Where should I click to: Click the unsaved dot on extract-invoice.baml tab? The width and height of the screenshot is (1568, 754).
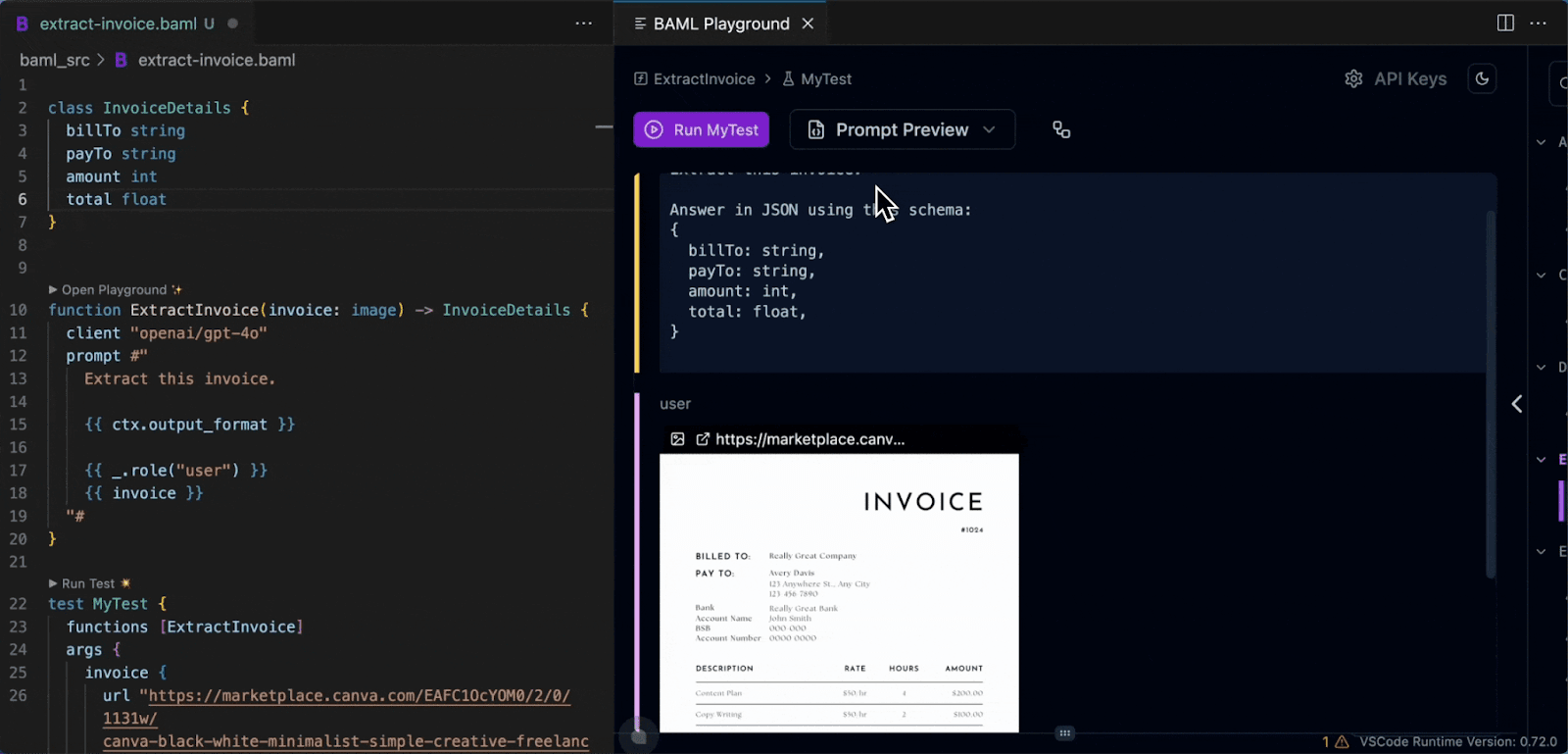(x=233, y=24)
